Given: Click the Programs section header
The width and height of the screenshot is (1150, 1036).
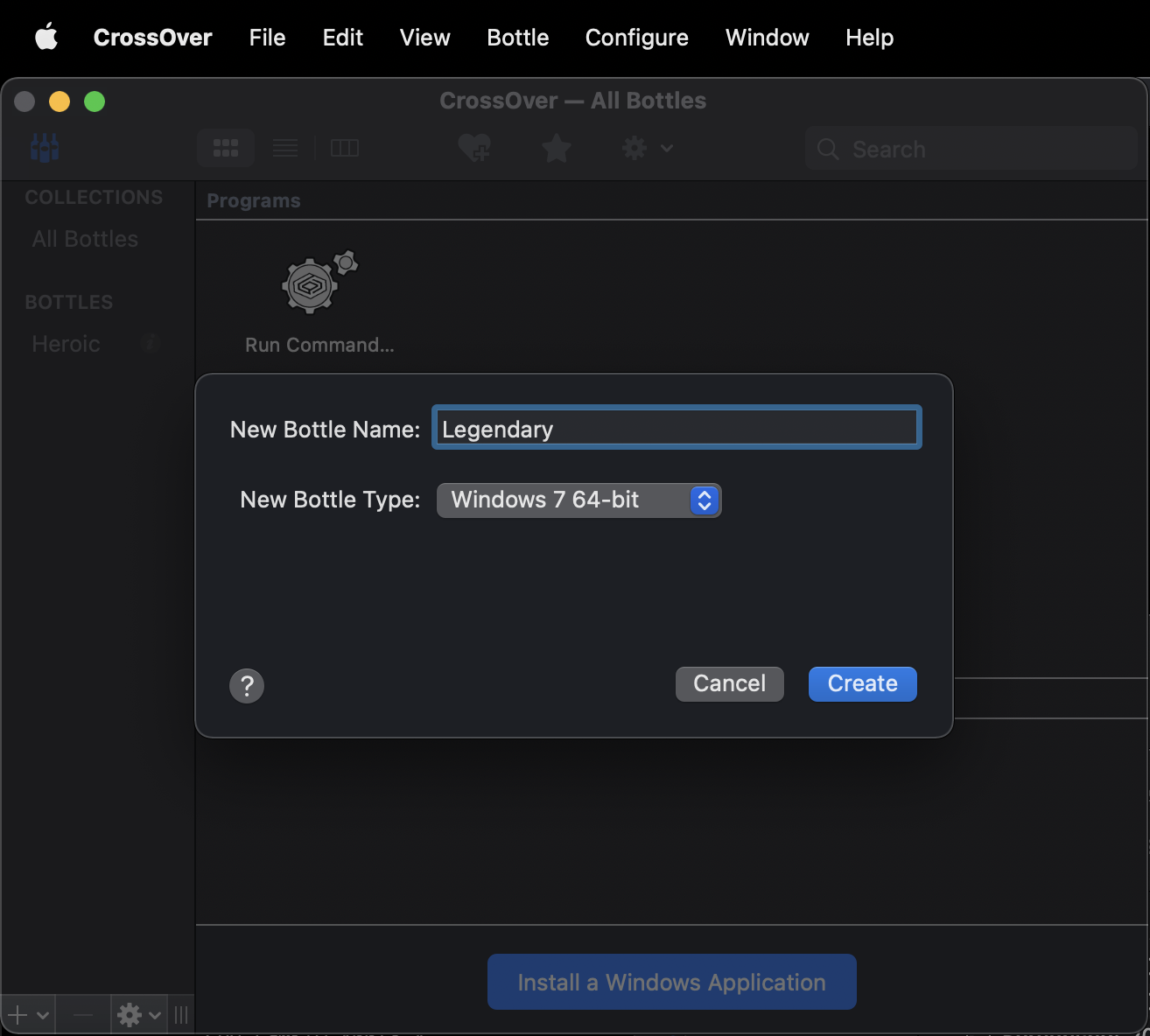Looking at the screenshot, I should [254, 200].
